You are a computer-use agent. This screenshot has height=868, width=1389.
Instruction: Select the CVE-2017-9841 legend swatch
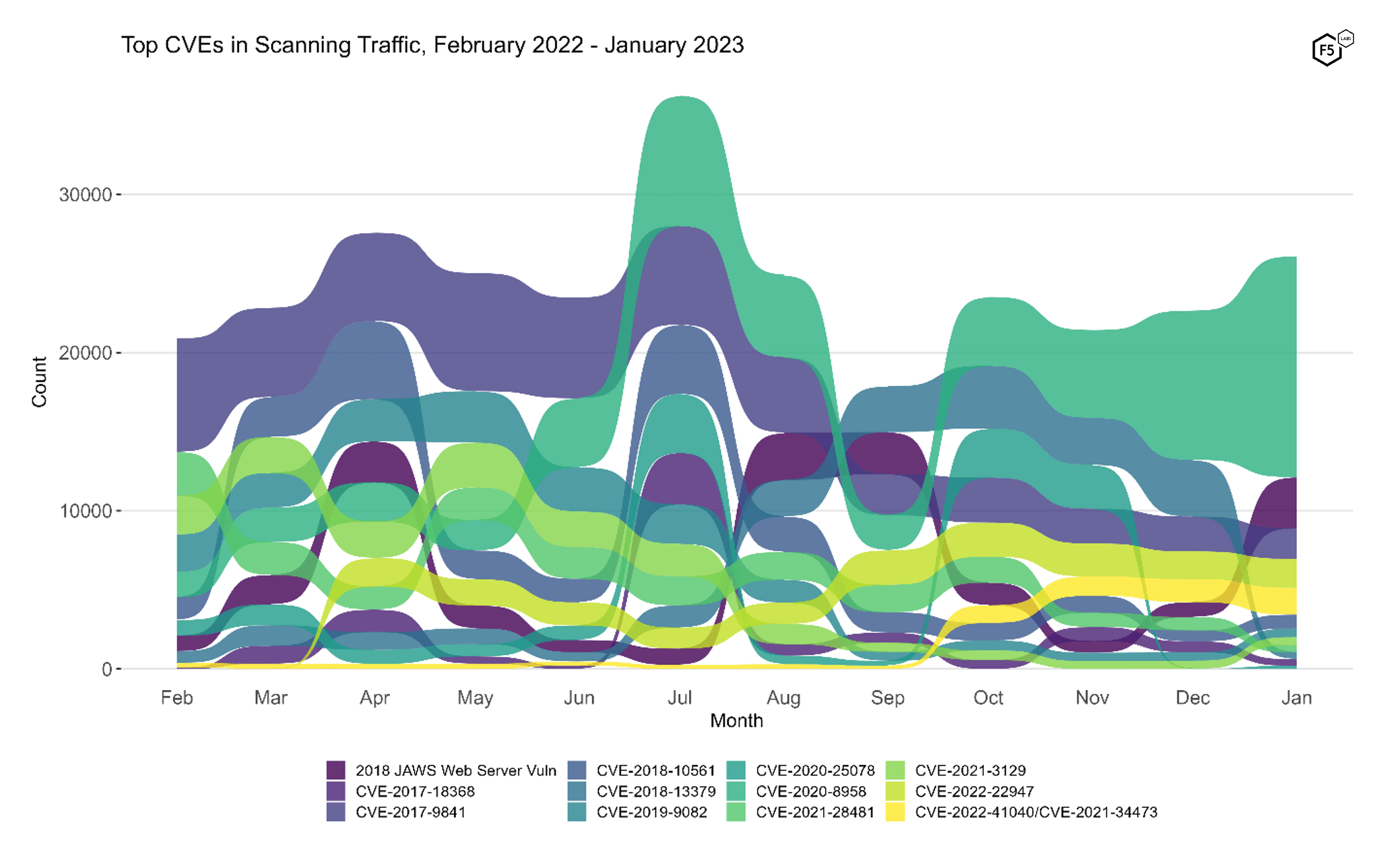[x=335, y=812]
